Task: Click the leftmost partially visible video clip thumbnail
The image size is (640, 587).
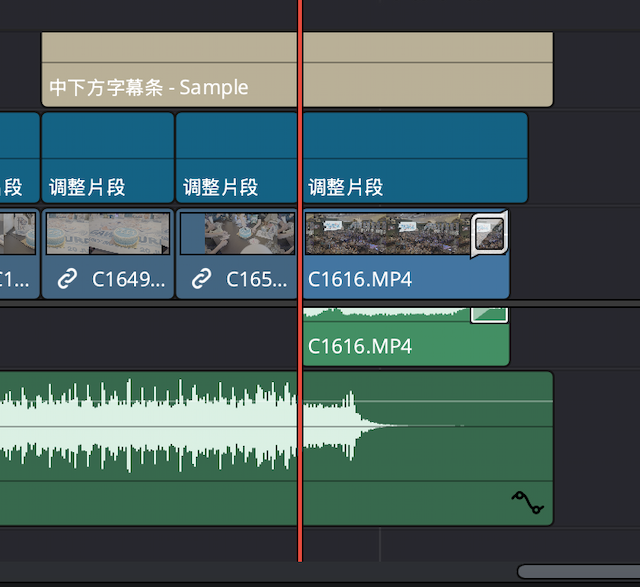Action: click(x=17, y=233)
